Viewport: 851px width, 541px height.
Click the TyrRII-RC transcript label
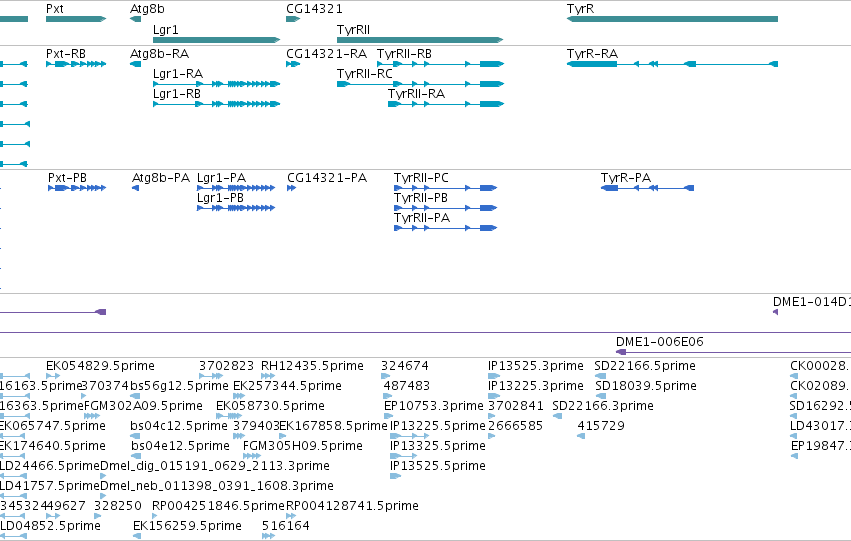pos(365,74)
